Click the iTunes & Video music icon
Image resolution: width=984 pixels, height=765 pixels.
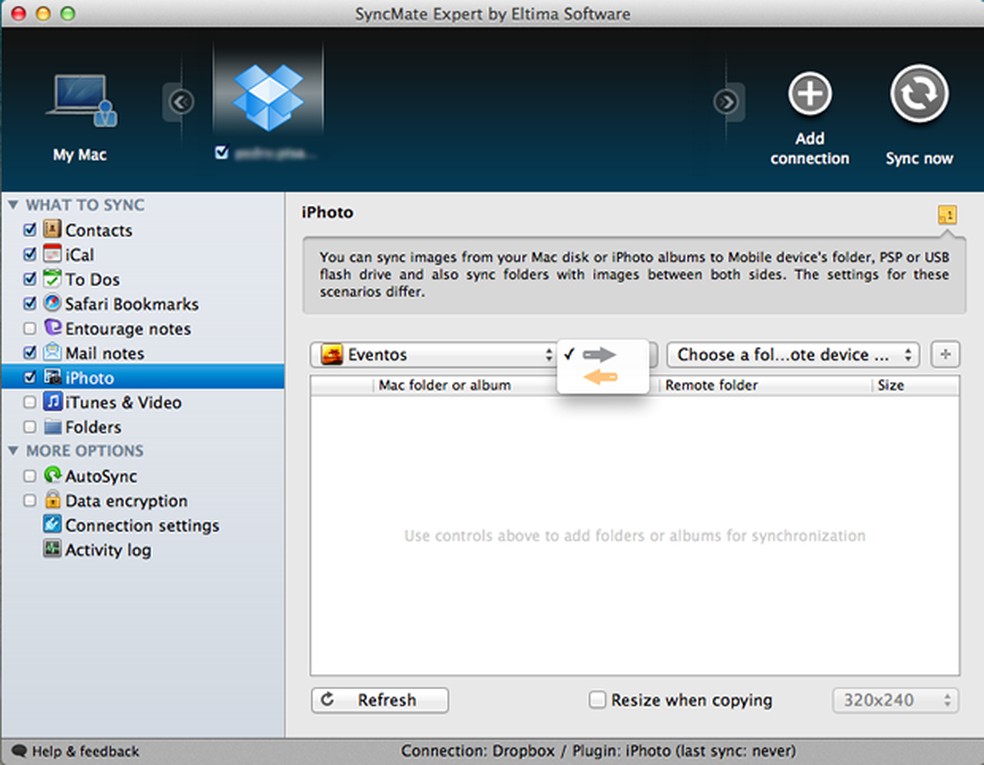[52, 402]
